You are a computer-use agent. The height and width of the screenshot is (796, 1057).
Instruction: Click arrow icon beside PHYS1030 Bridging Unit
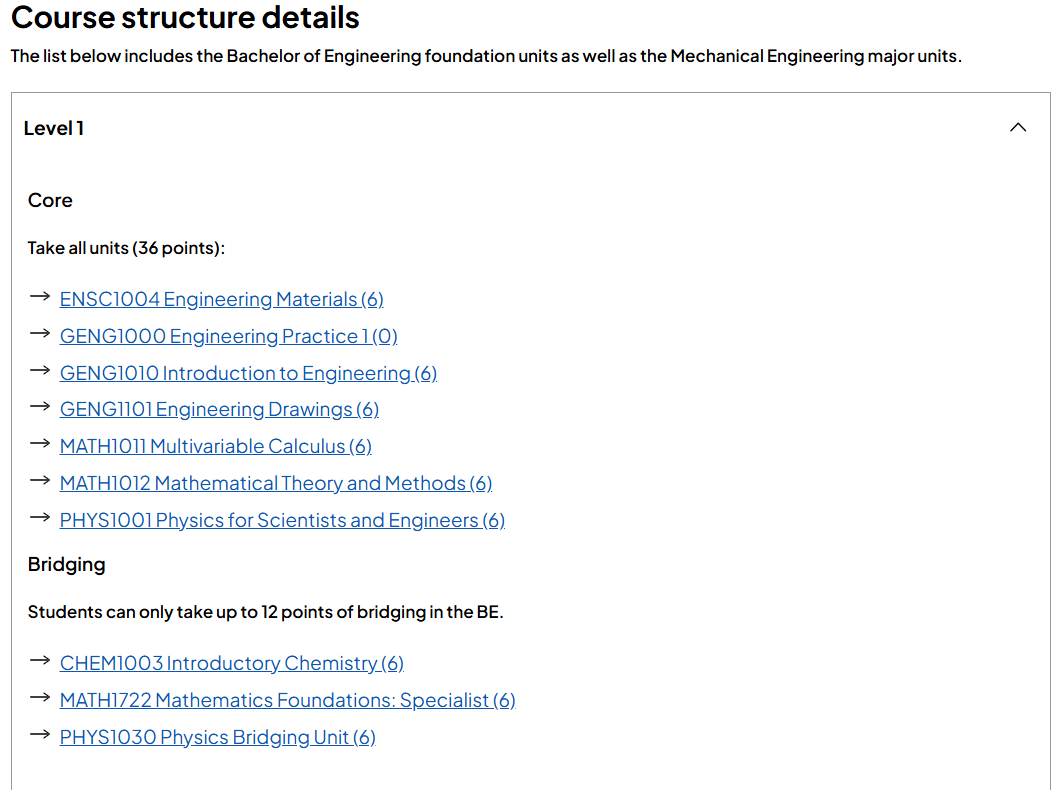(x=40, y=735)
